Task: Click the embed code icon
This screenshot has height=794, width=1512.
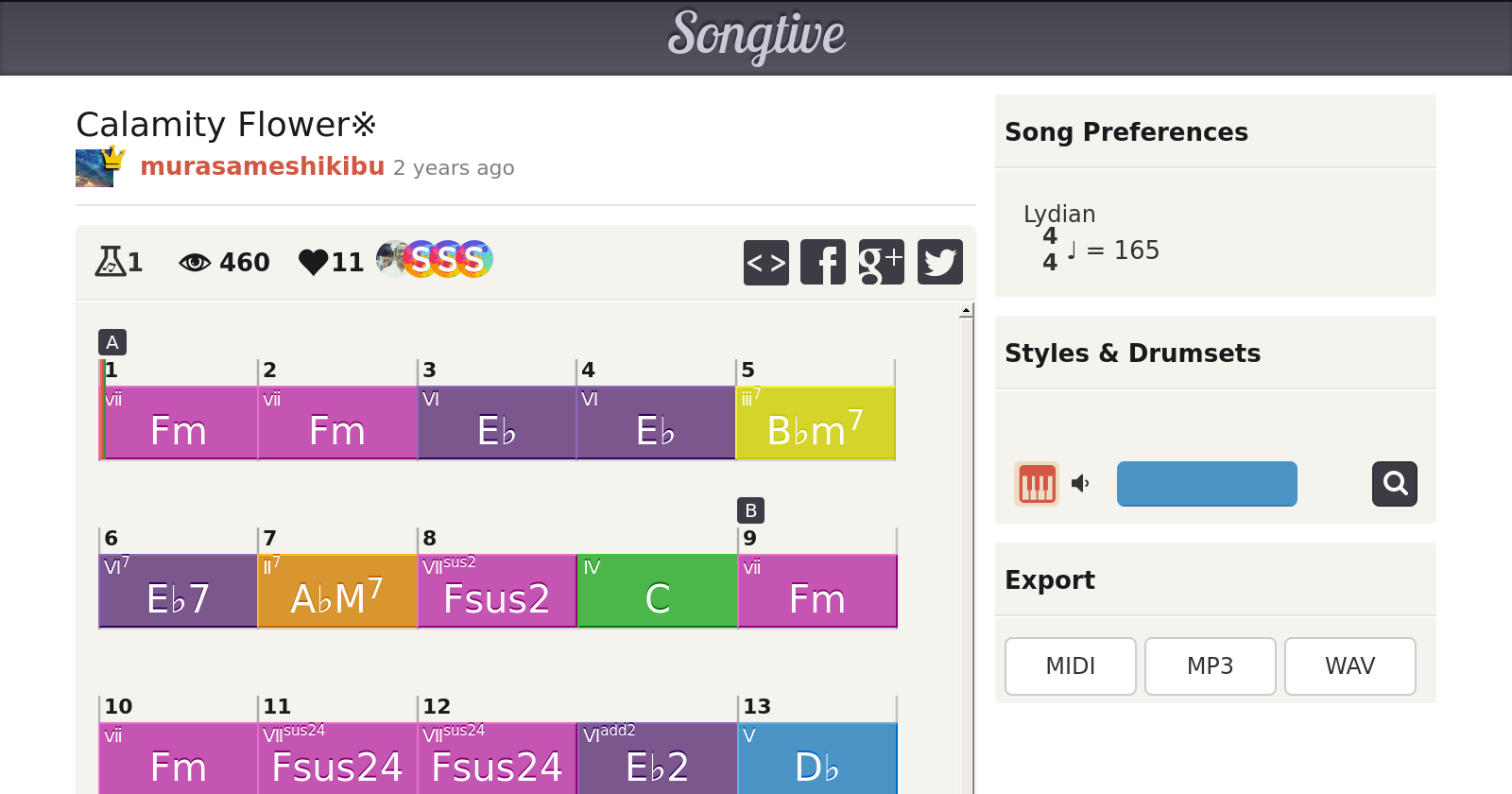Action: coord(765,262)
